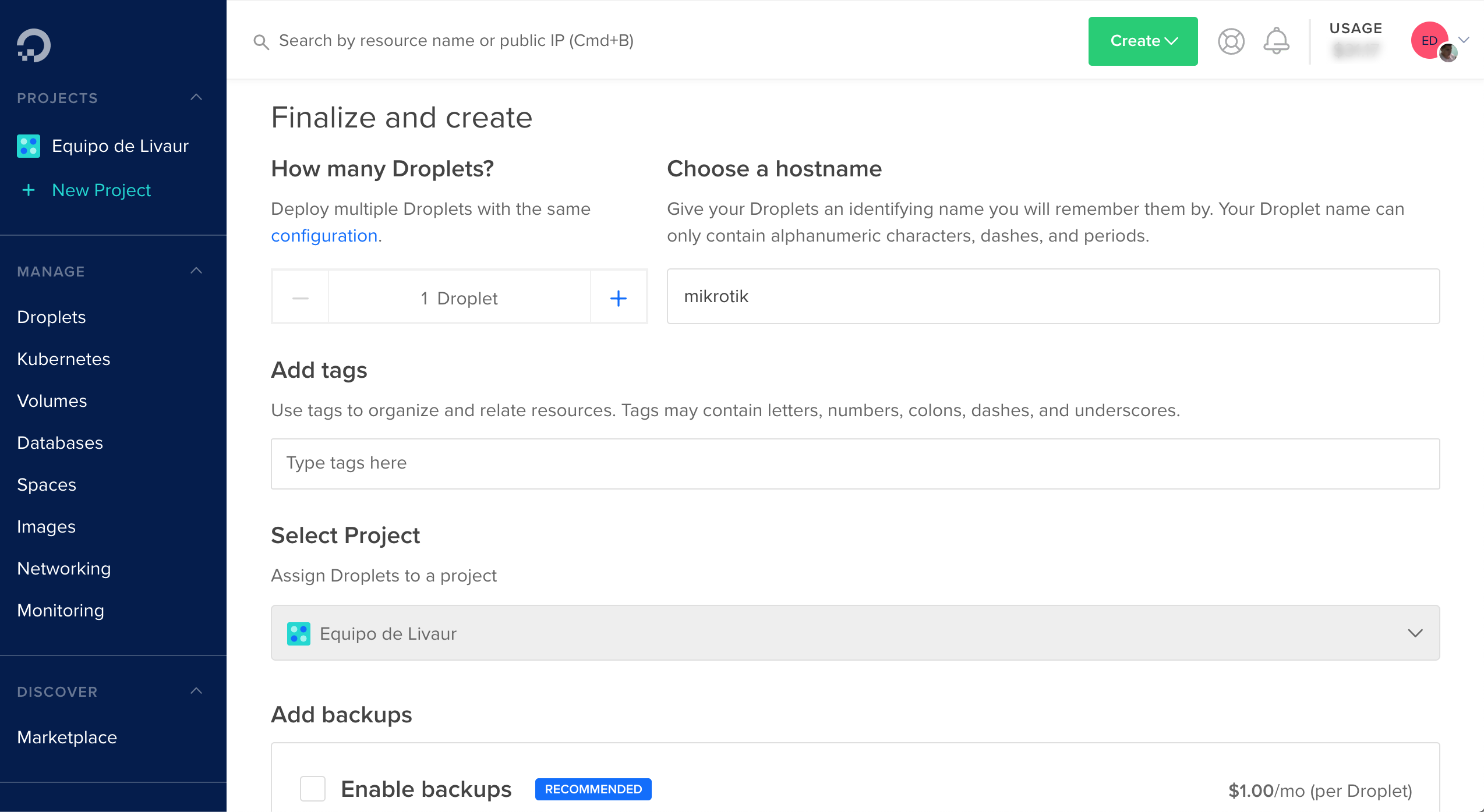Focus the resource search field
1484x812 pixels.
pyautogui.click(x=456, y=41)
